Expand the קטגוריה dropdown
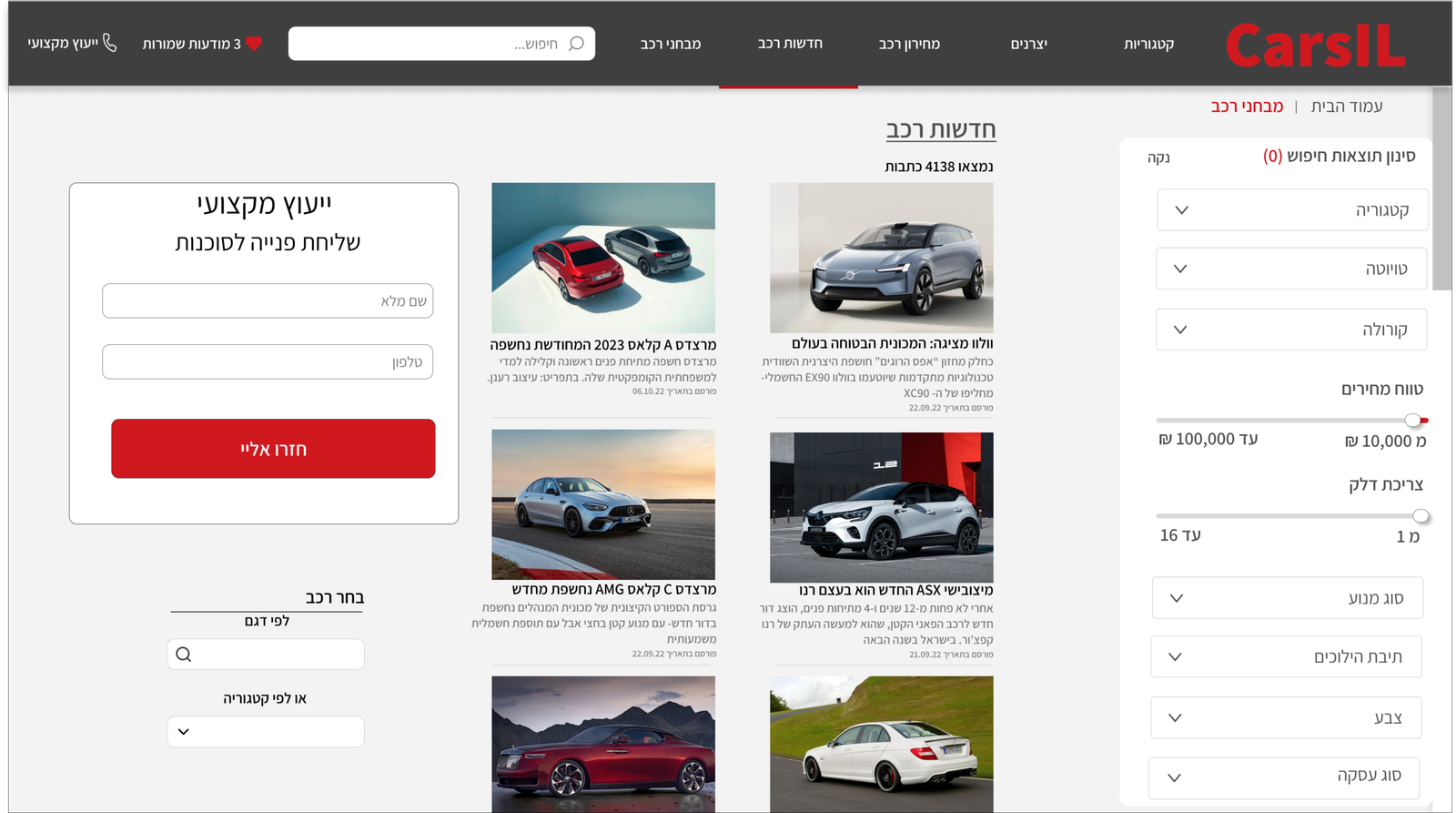1456x813 pixels. [1292, 210]
